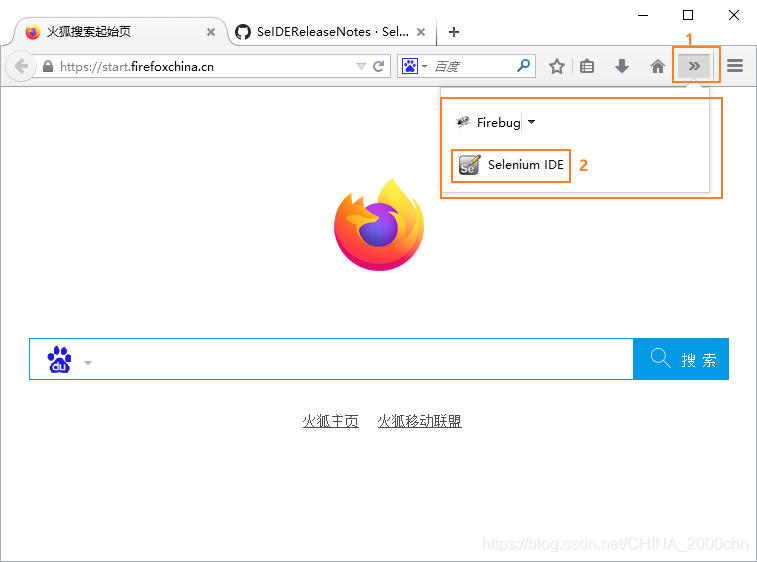Viewport: 757px width, 562px height.
Task: Toggle the overflow chevron toolbar button
Action: [694, 66]
